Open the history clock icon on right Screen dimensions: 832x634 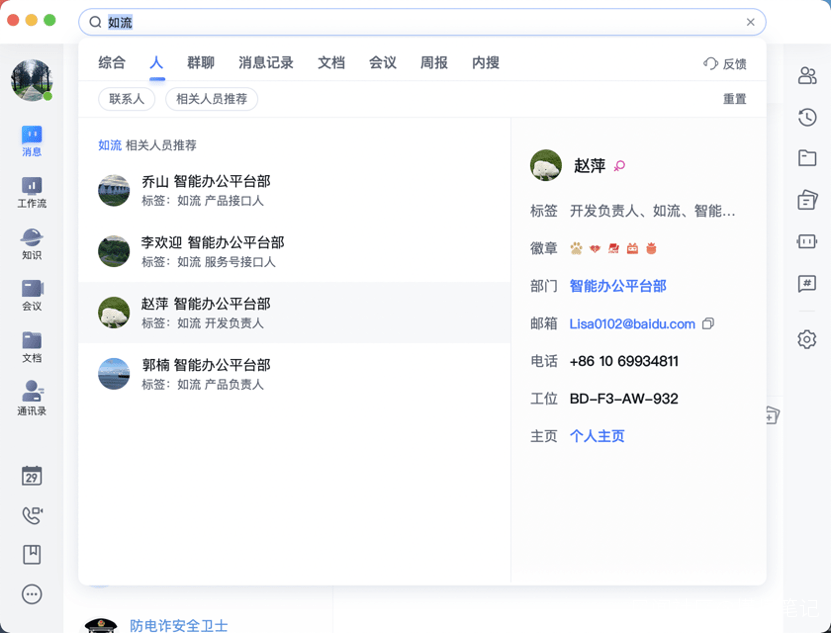(x=807, y=117)
